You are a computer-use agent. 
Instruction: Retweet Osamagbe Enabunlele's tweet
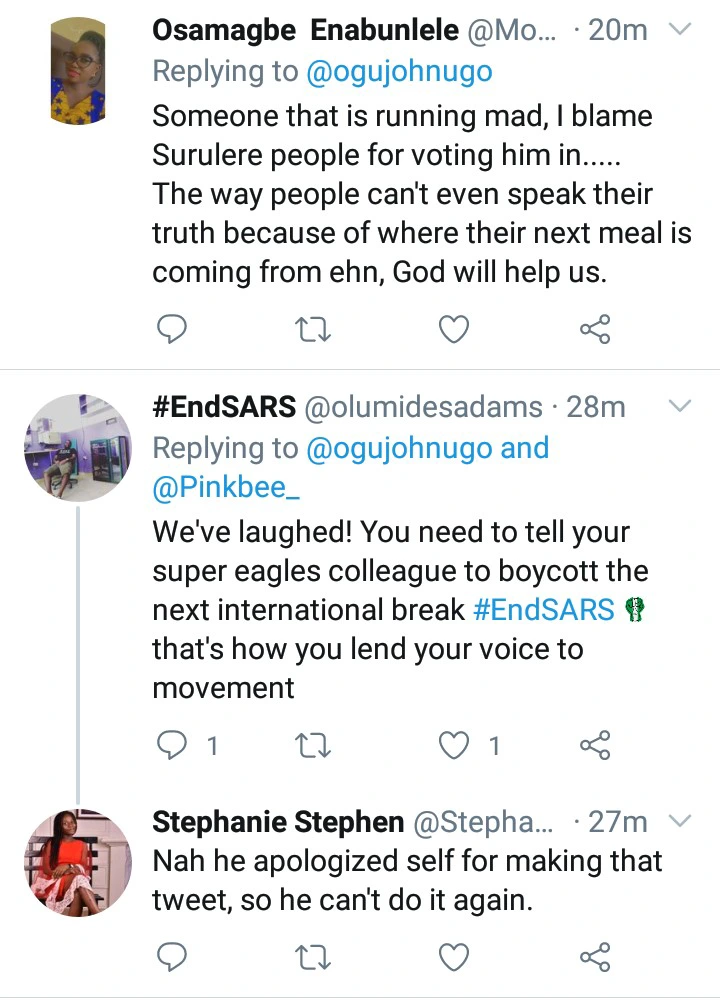coord(314,327)
